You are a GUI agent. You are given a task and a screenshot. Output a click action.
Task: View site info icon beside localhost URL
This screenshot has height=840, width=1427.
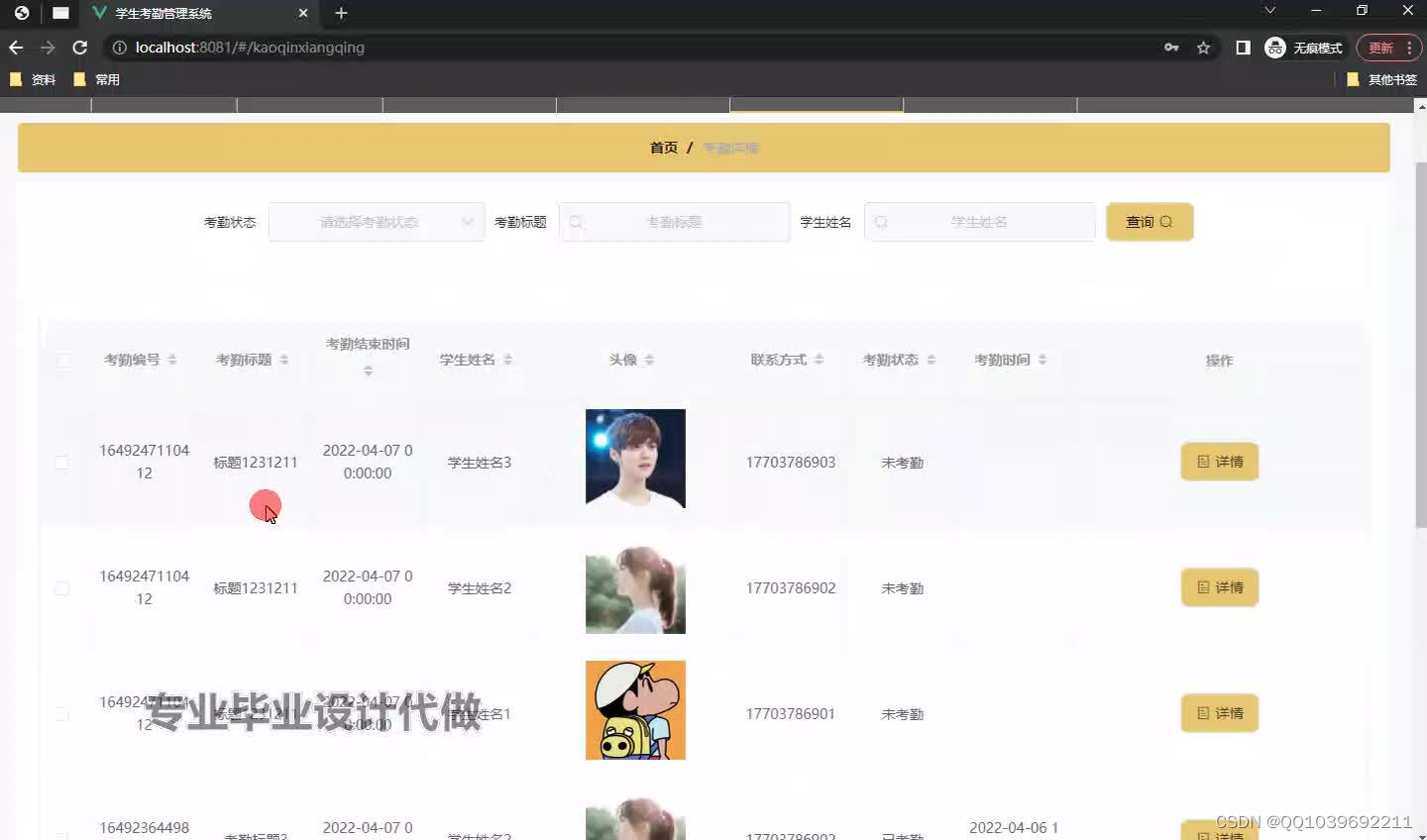[119, 48]
